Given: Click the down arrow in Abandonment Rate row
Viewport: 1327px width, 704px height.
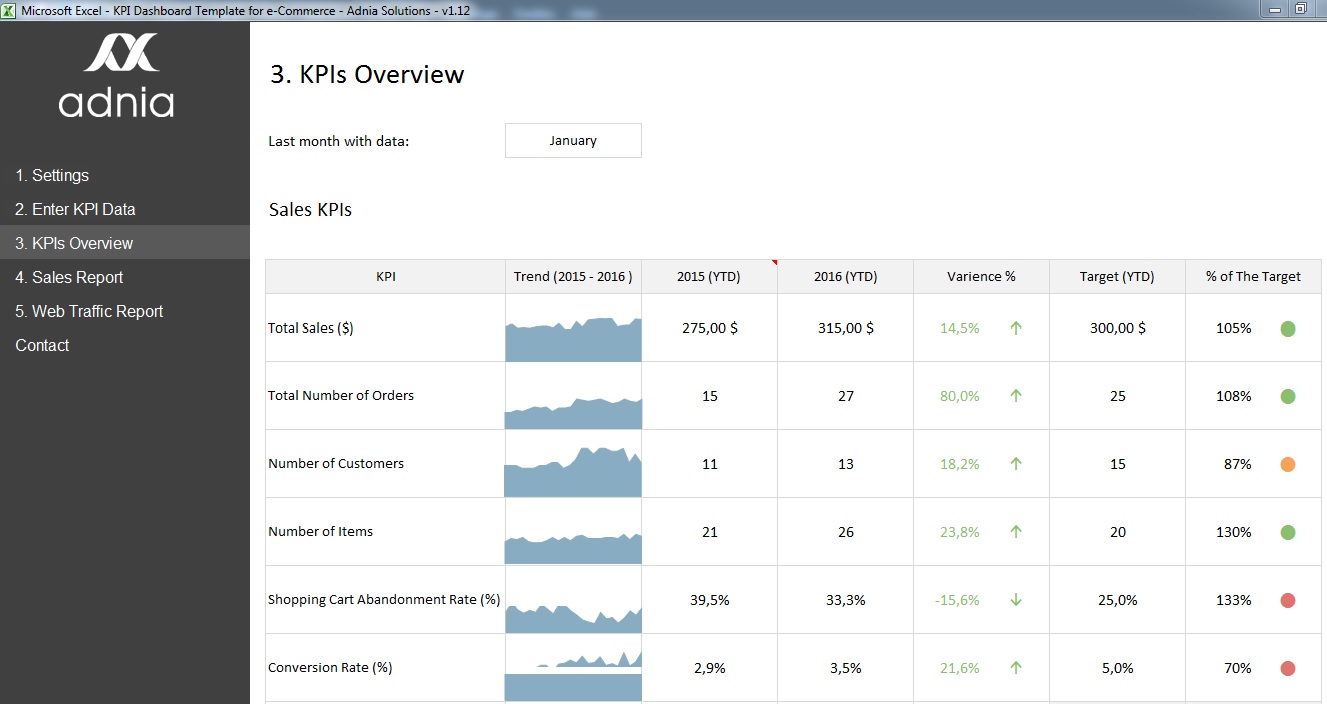Looking at the screenshot, I should [1016, 600].
